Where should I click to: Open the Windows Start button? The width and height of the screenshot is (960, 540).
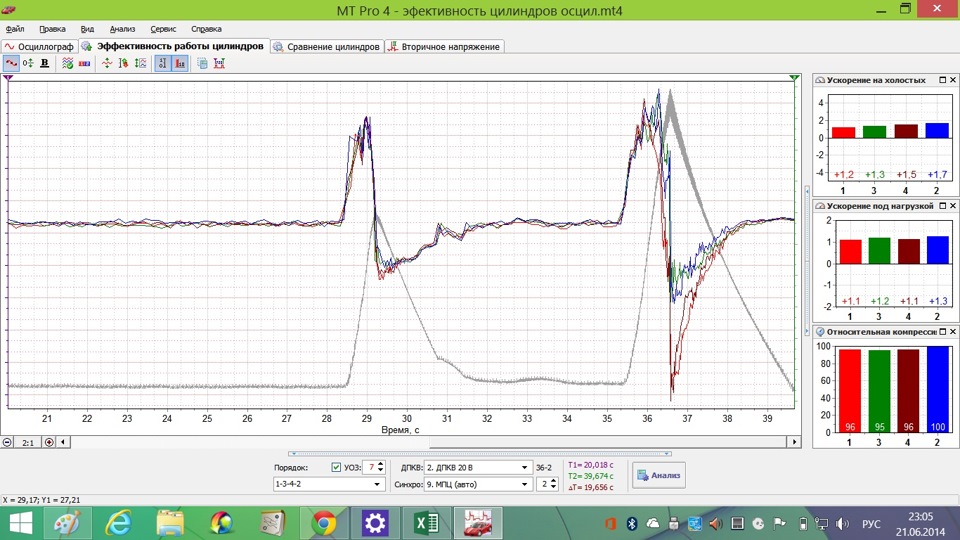[x=21, y=523]
